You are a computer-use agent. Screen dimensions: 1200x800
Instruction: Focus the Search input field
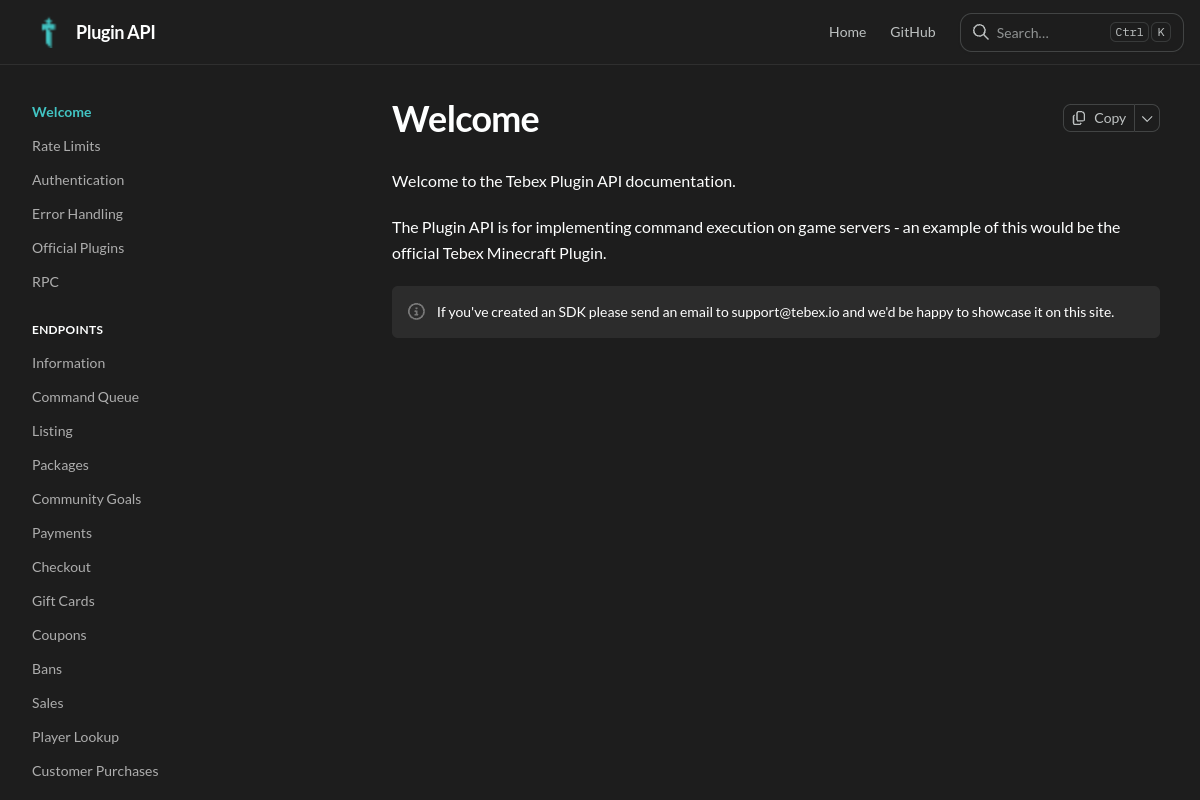coord(1072,32)
